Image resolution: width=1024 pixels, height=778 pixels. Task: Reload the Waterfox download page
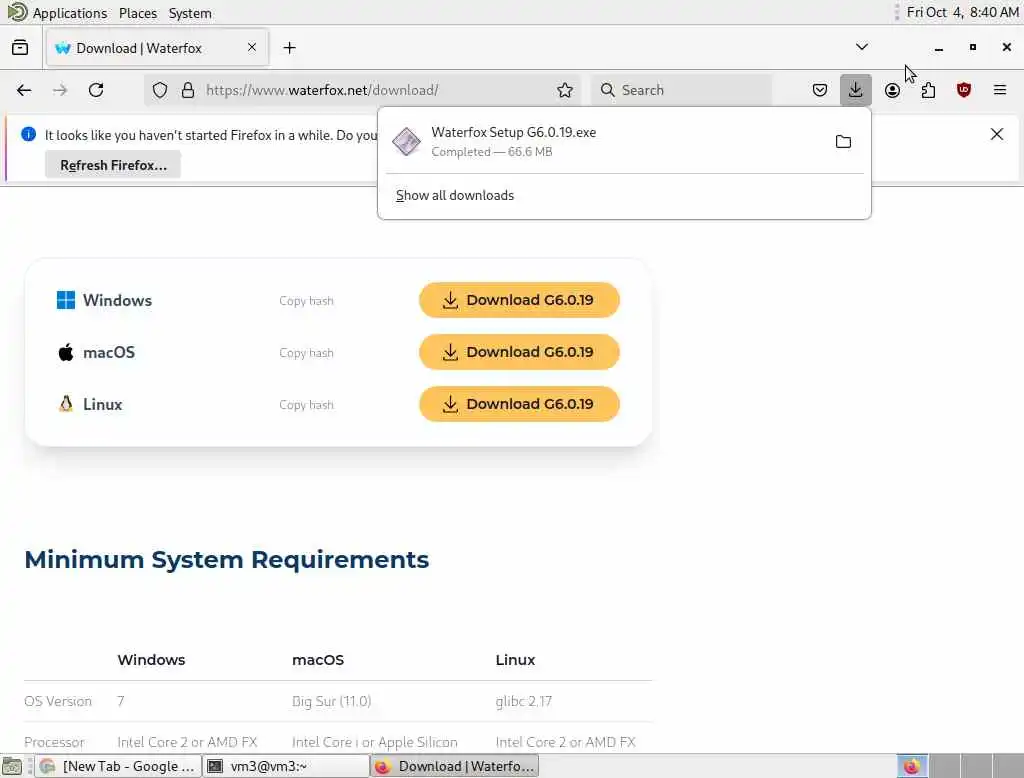click(x=96, y=90)
